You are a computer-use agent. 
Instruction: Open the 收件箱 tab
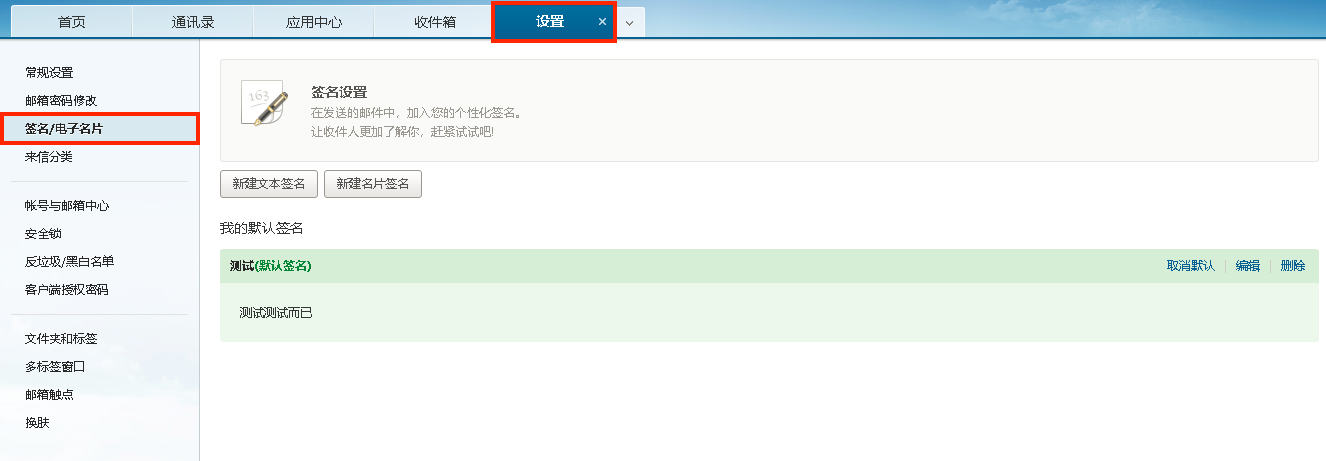tap(435, 22)
